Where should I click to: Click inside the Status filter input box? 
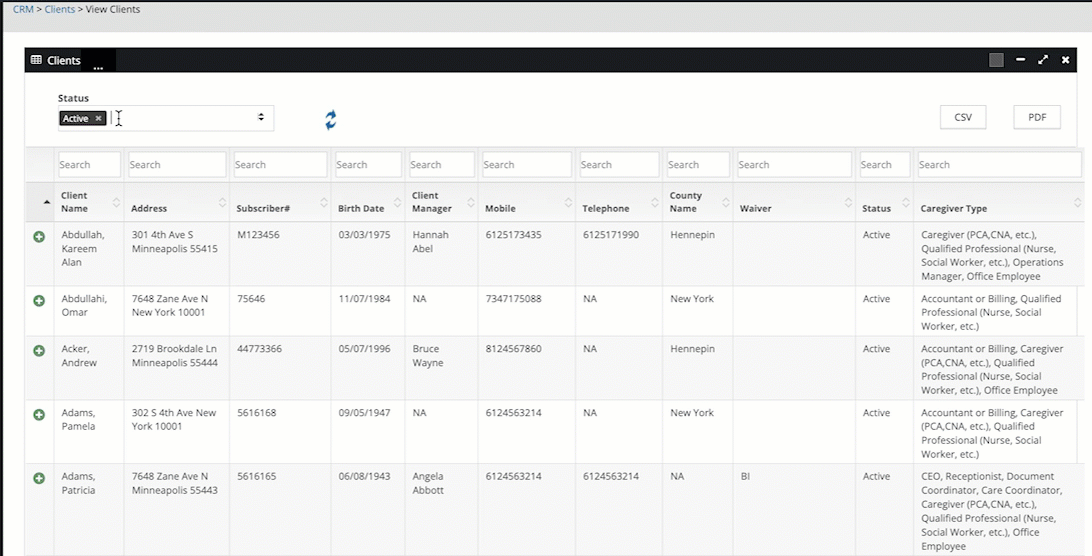point(166,118)
